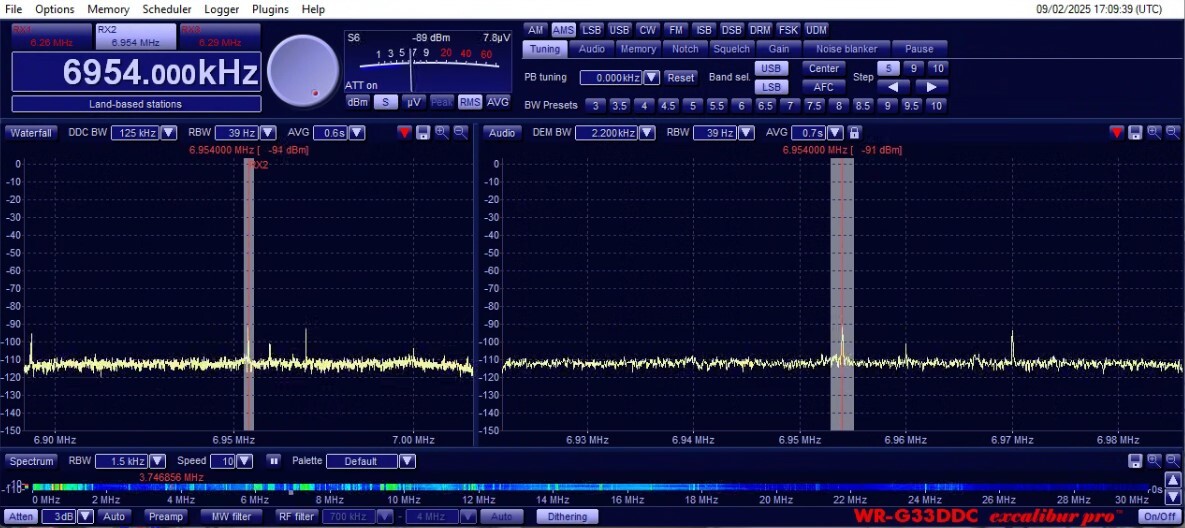Open the Scheduler menu
The image size is (1185, 528).
(166, 9)
